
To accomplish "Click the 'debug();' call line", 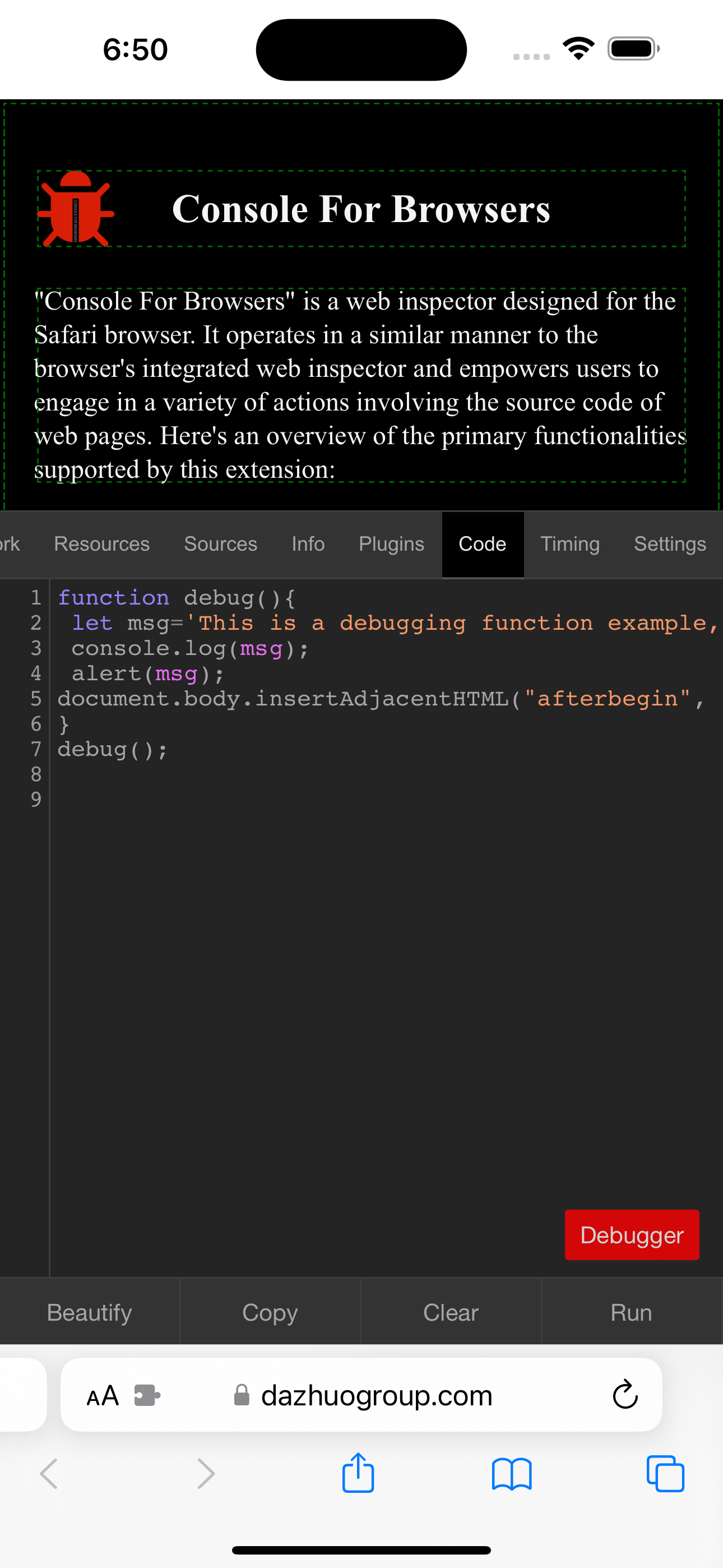I will pos(113,749).
